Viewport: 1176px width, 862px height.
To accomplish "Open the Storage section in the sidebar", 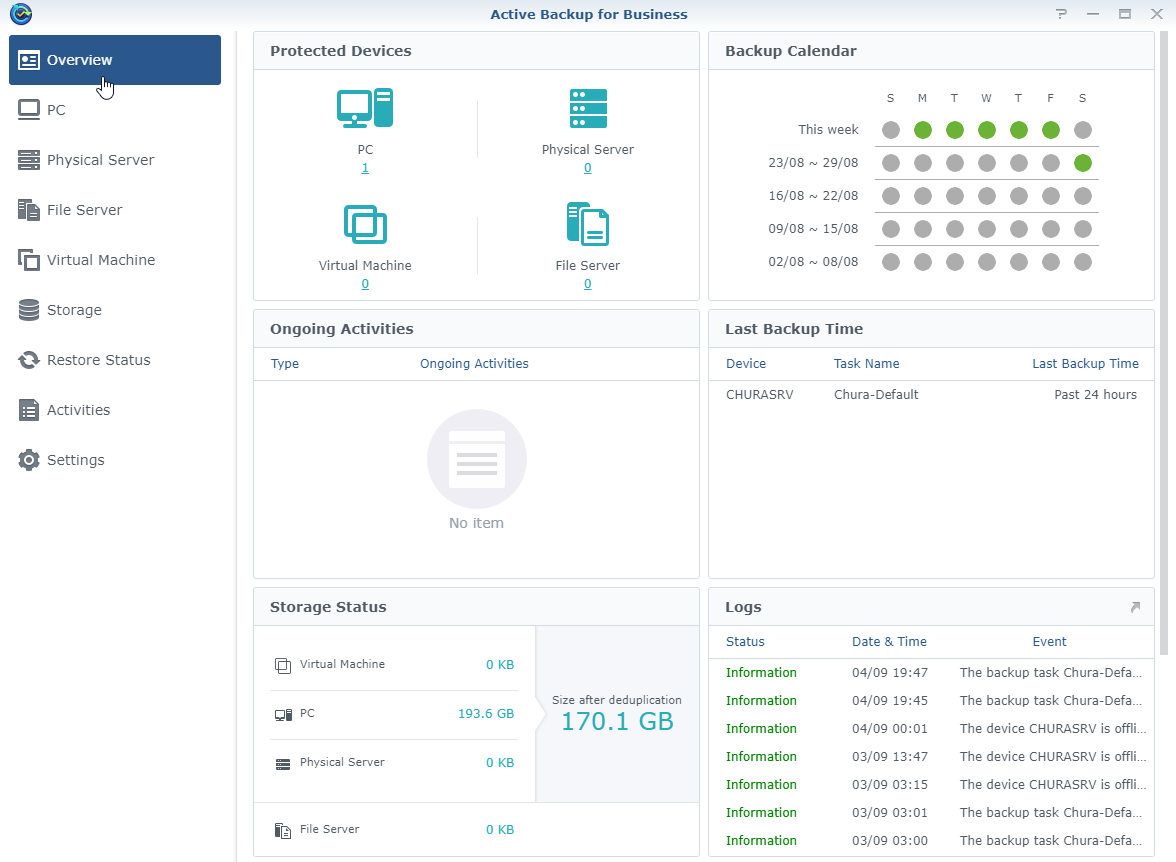I will pos(74,310).
